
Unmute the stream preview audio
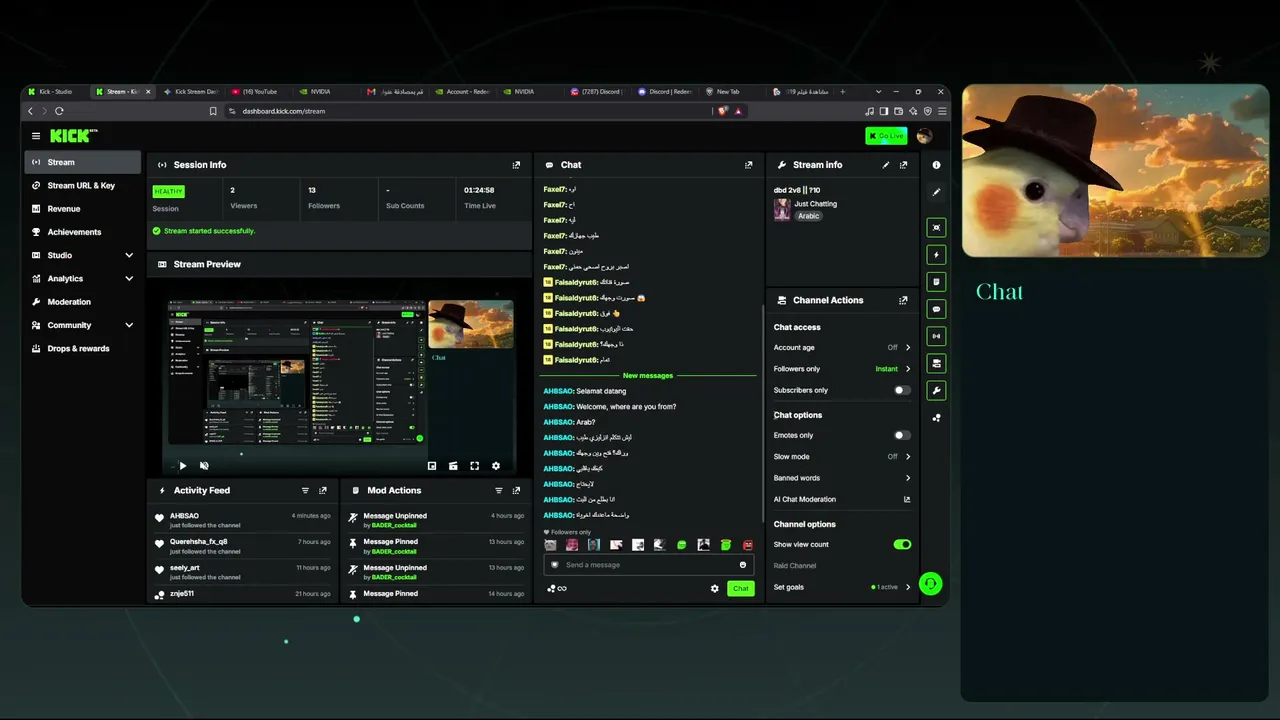click(204, 466)
